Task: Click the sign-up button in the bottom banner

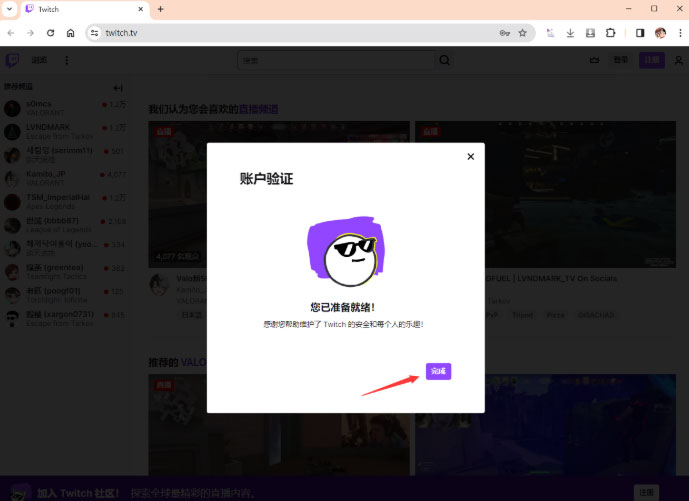Action: click(x=646, y=492)
